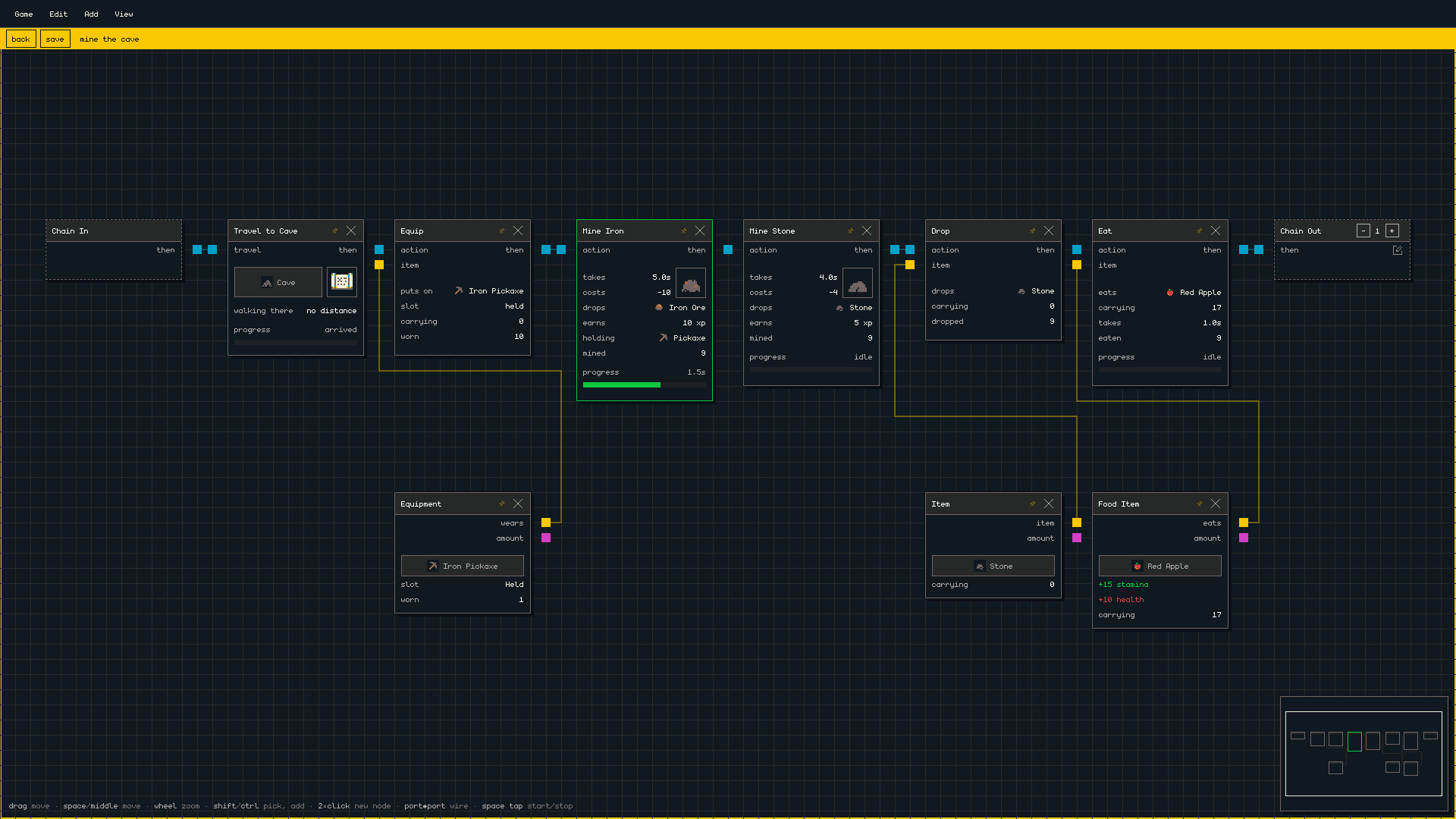Viewport: 1456px width, 819px height.
Task: Click the stone rock thumbnail in Mine Stone
Action: point(858,283)
